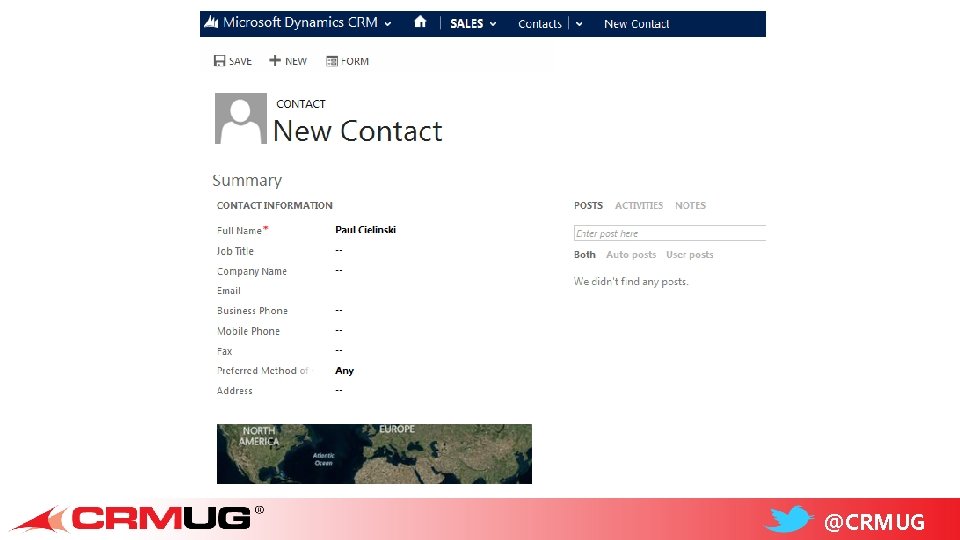Select the User posts filter
This screenshot has width=960, height=540.
(689, 254)
